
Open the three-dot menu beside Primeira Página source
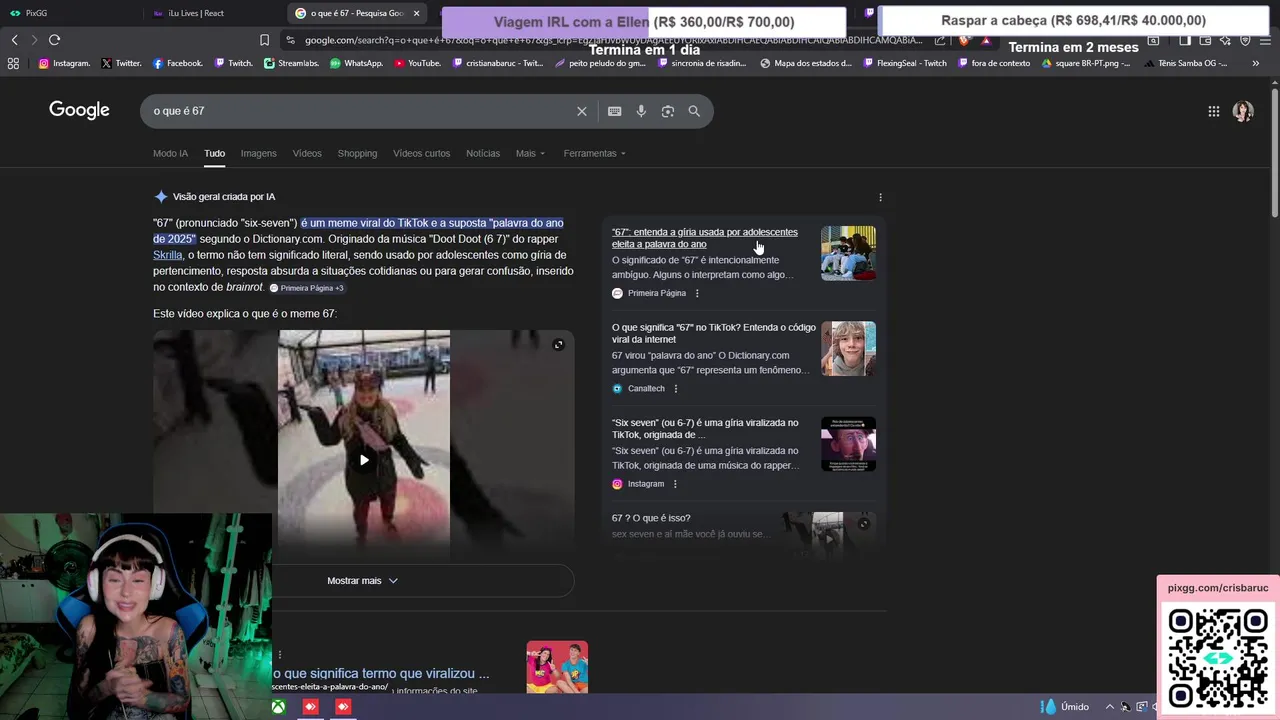pos(697,293)
